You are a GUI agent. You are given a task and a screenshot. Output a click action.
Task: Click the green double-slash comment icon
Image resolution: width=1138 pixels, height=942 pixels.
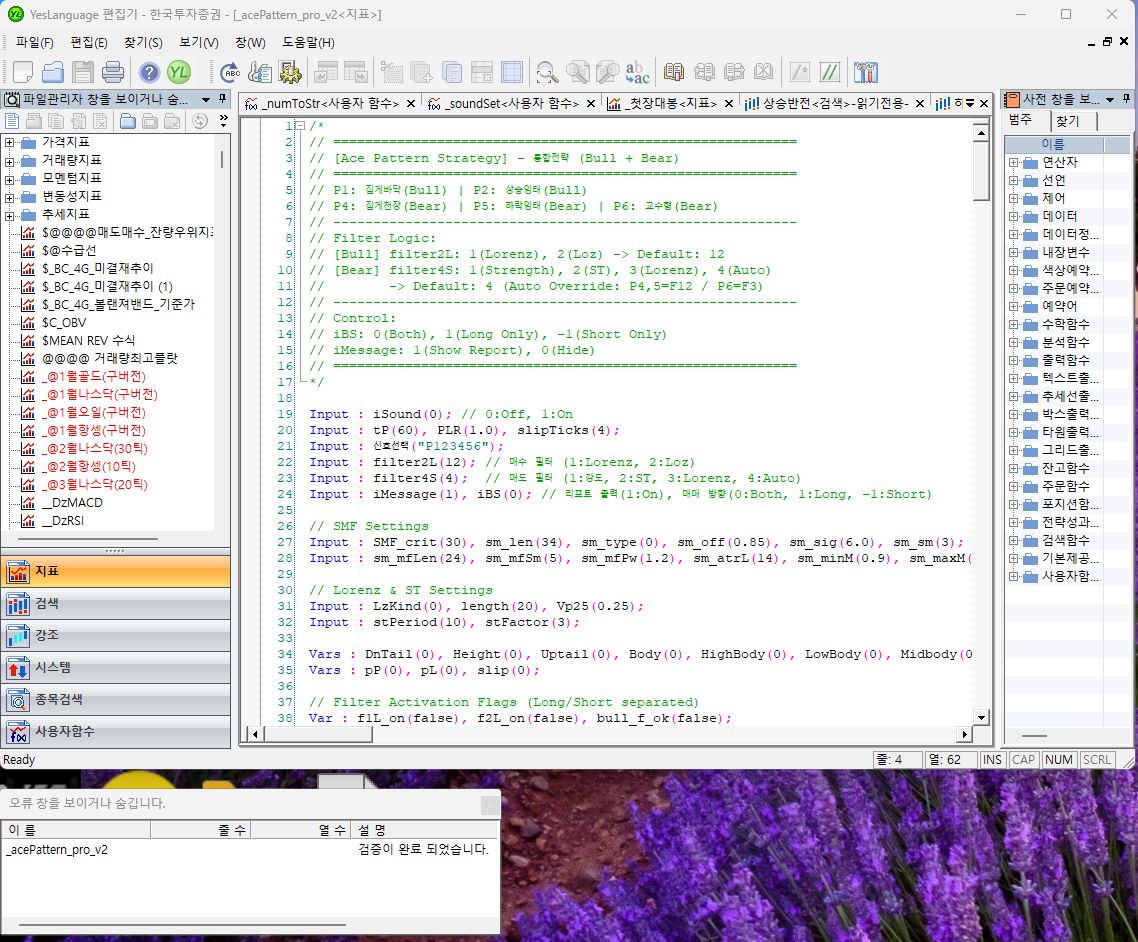pyautogui.click(x=829, y=72)
